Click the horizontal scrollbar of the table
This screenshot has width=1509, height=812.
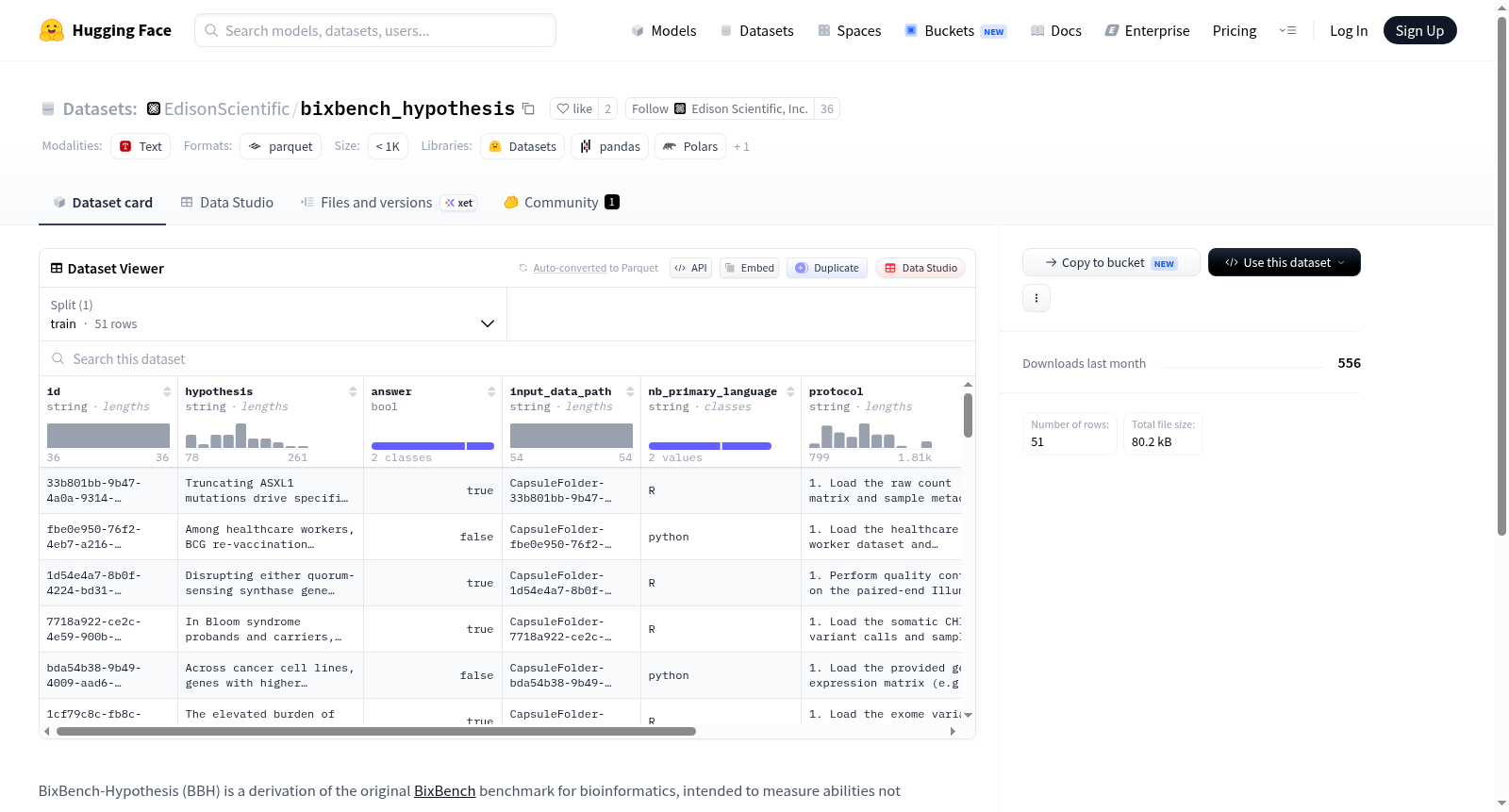coord(376,731)
